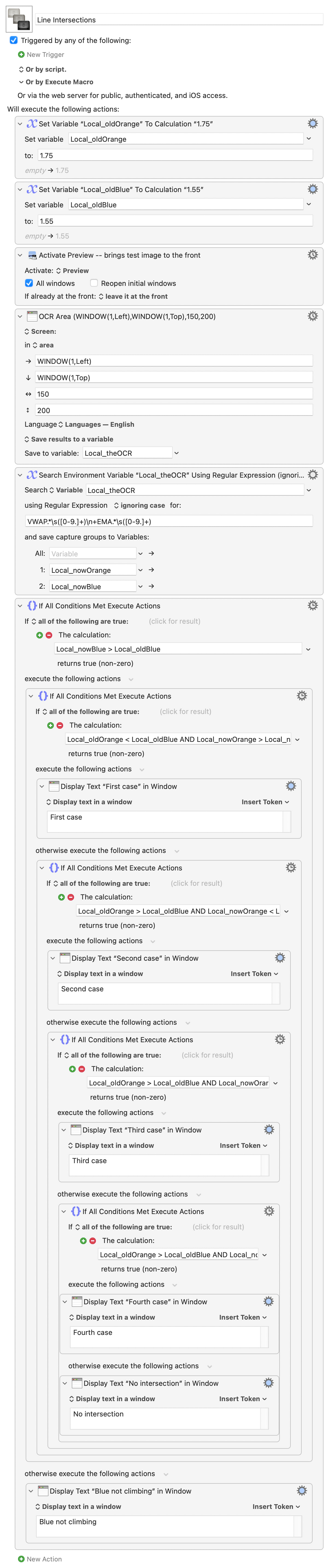The image size is (329, 1568).
Task: Open the macro icon image well
Action: [19, 19]
